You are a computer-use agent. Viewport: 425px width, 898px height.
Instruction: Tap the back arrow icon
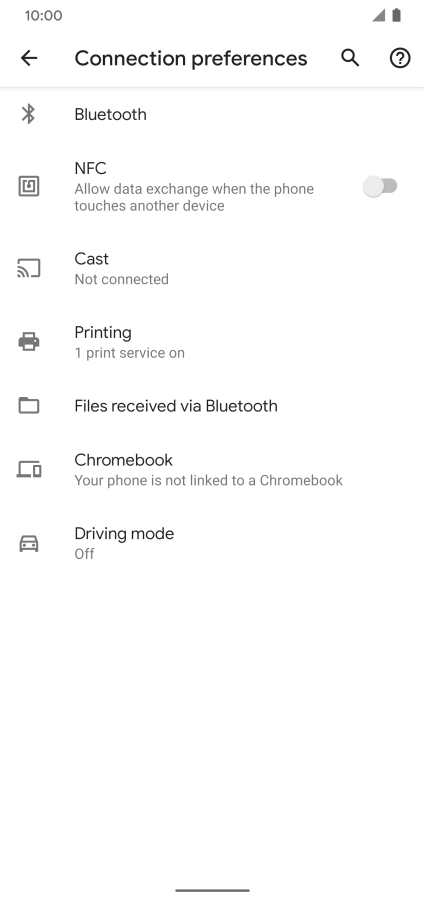coord(29,58)
